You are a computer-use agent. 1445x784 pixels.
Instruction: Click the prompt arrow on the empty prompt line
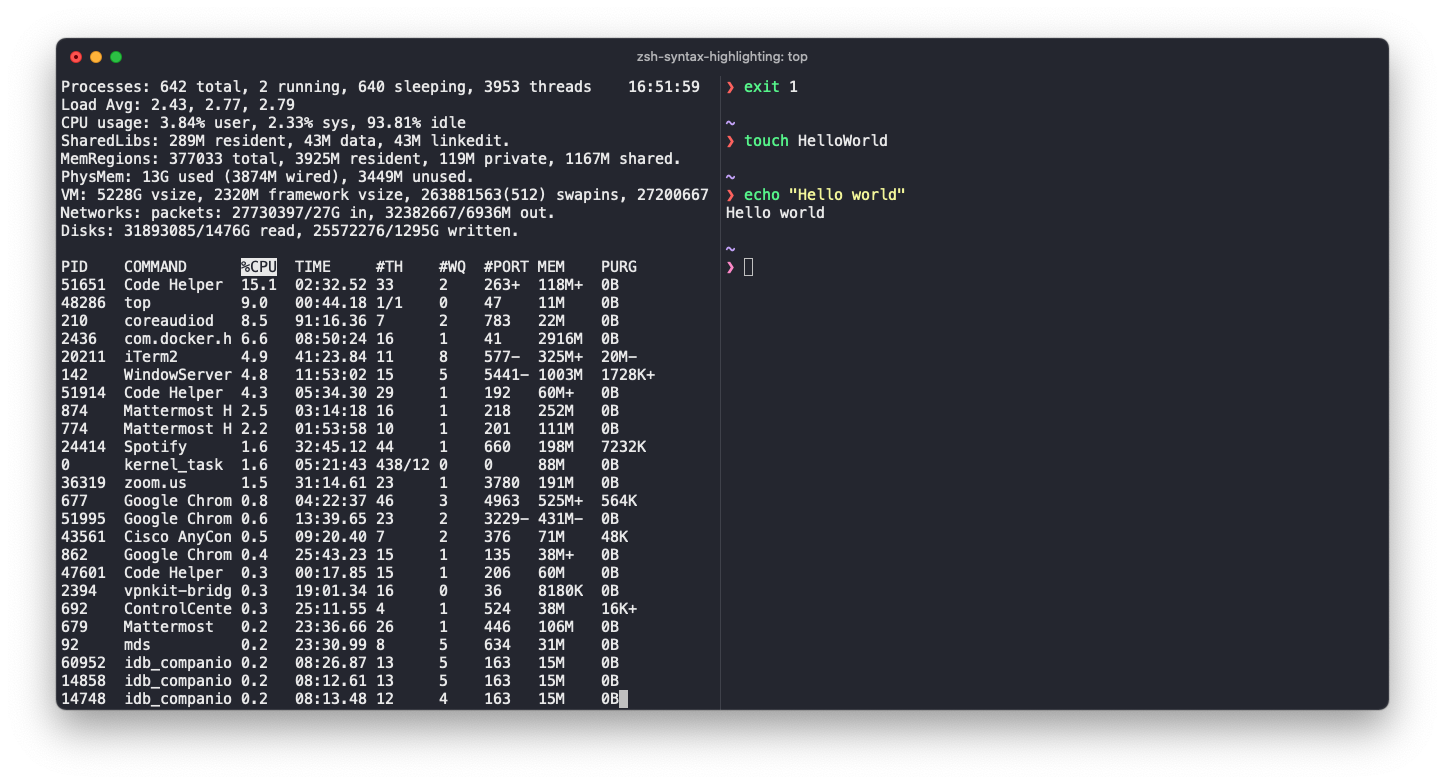click(731, 266)
